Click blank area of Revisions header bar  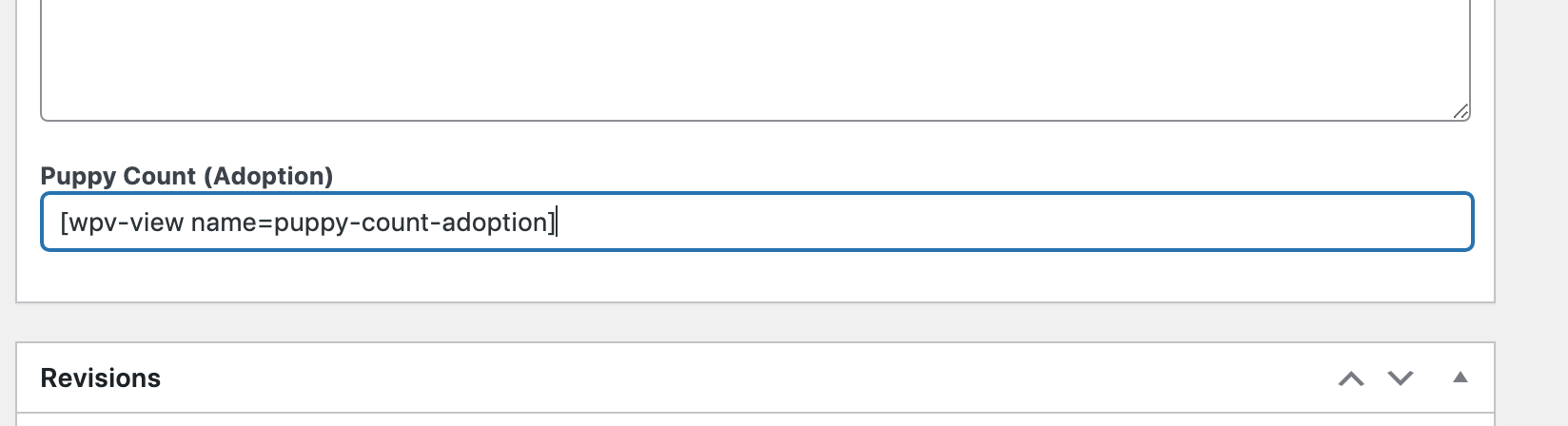(742, 378)
